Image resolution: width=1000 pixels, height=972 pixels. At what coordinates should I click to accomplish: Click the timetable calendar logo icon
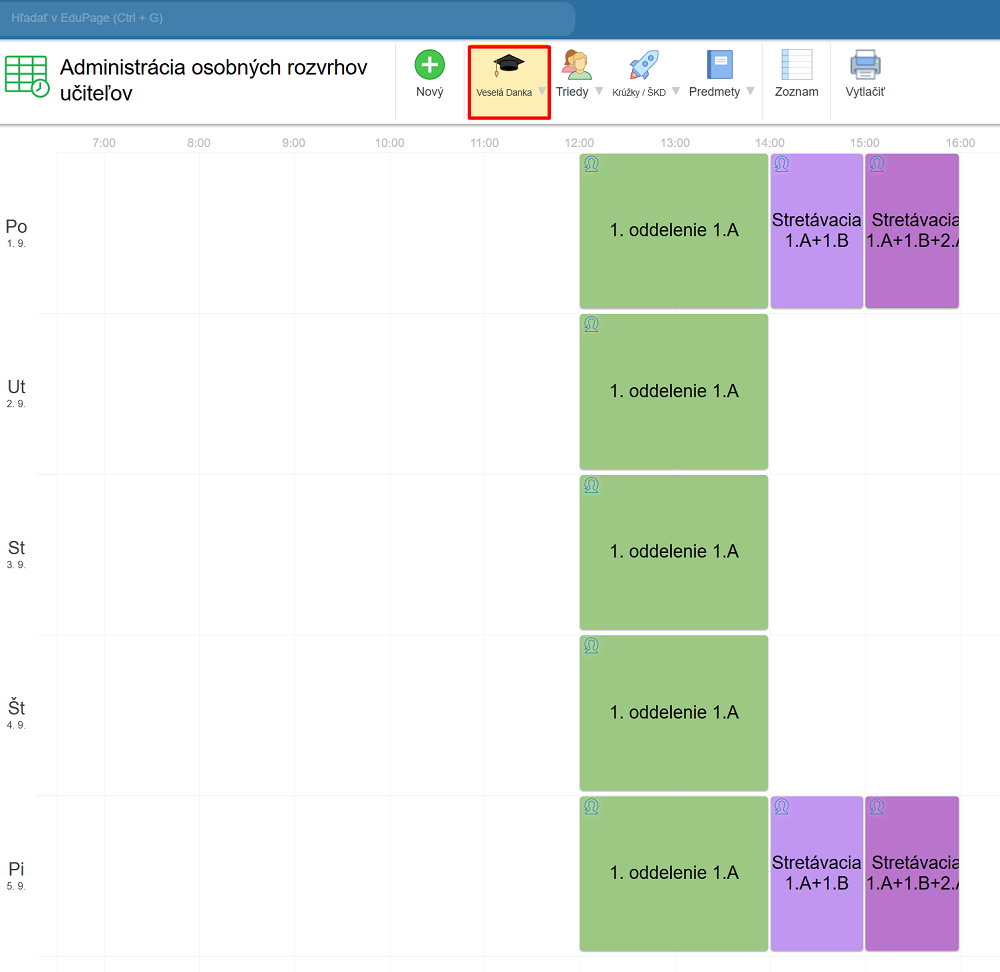[27, 76]
